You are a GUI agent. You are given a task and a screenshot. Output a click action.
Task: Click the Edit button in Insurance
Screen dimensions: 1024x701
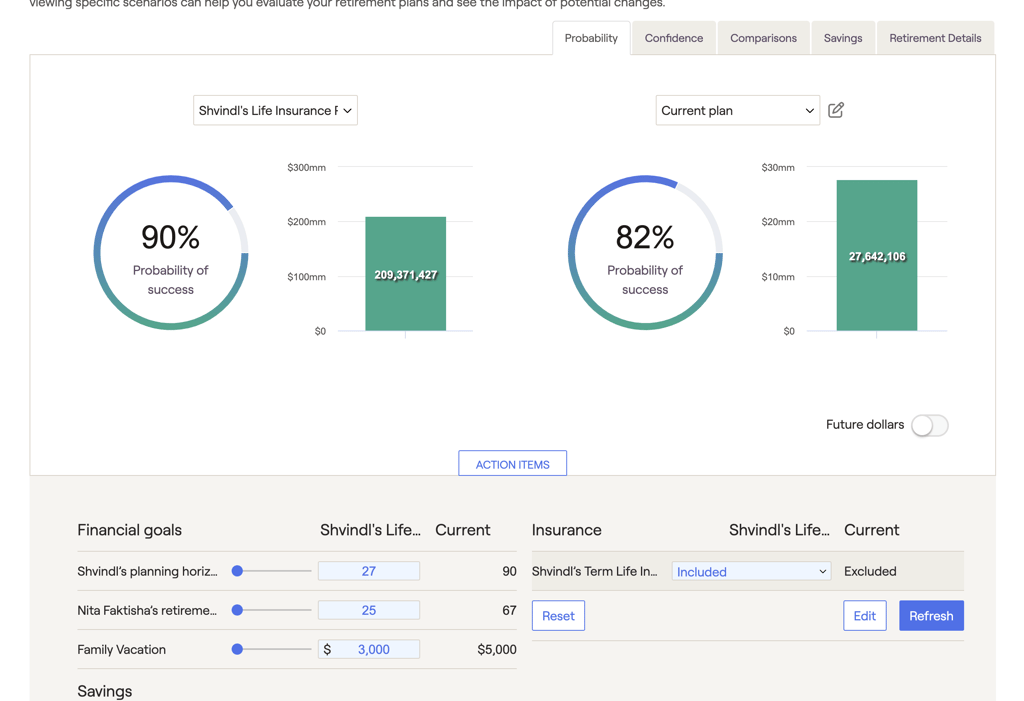point(864,616)
